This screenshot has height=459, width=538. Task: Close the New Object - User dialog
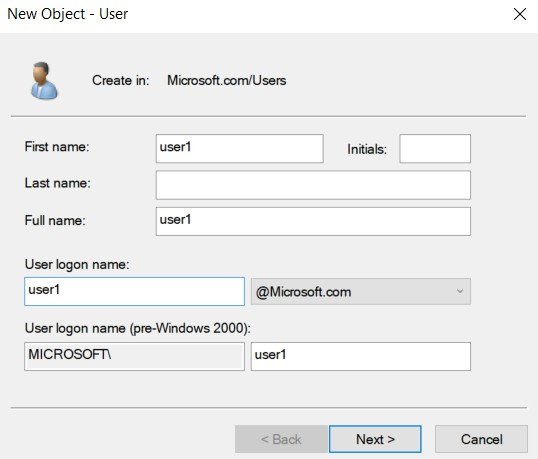pos(519,14)
